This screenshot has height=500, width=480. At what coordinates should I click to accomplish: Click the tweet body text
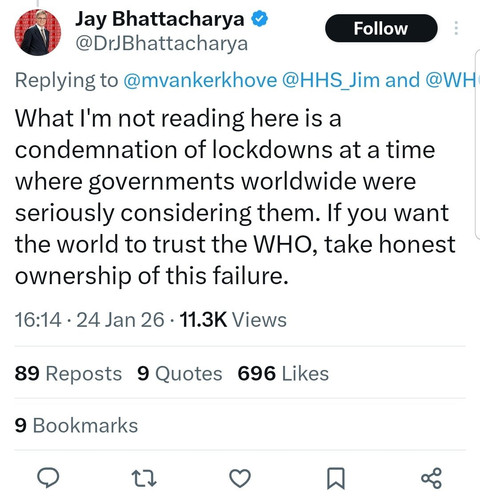(235, 197)
